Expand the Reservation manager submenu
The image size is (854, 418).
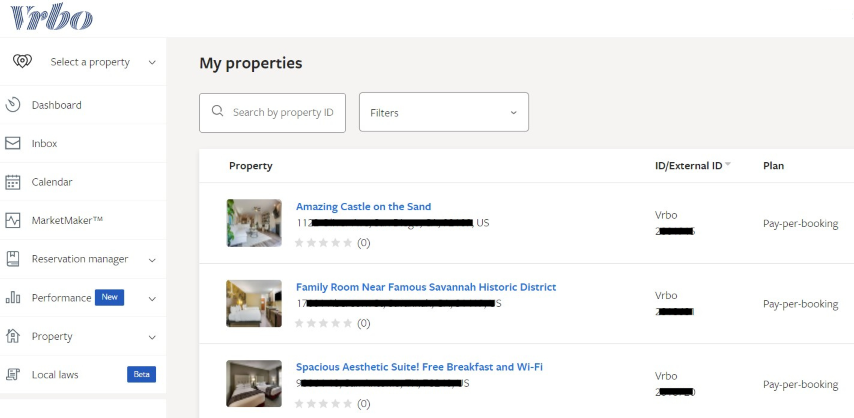coord(152,260)
